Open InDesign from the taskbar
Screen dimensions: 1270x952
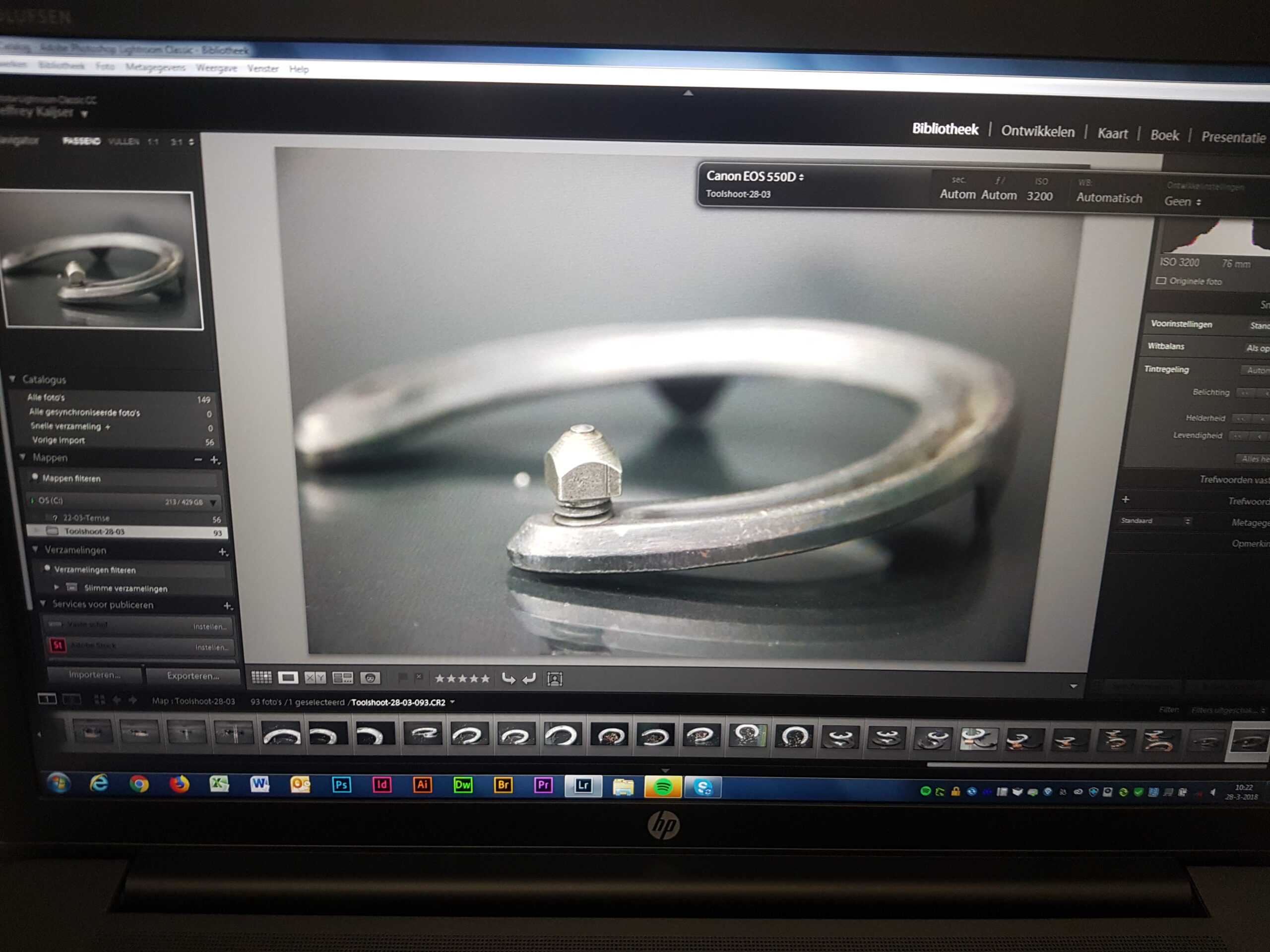point(382,784)
